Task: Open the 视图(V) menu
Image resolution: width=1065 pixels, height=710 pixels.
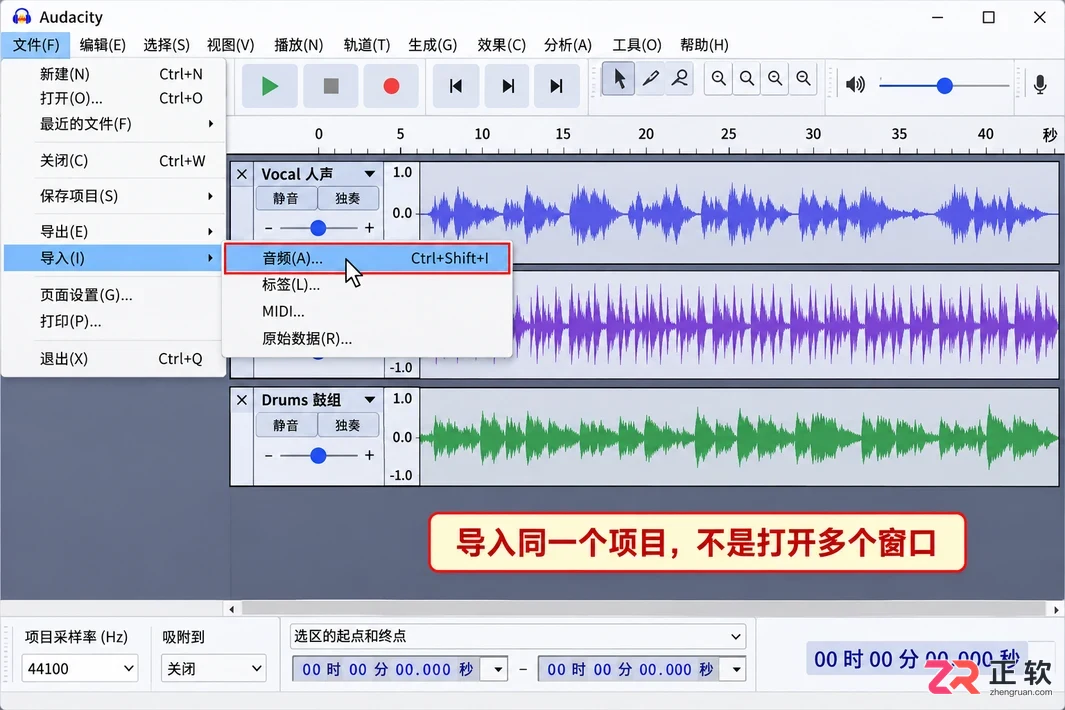Action: click(x=230, y=45)
